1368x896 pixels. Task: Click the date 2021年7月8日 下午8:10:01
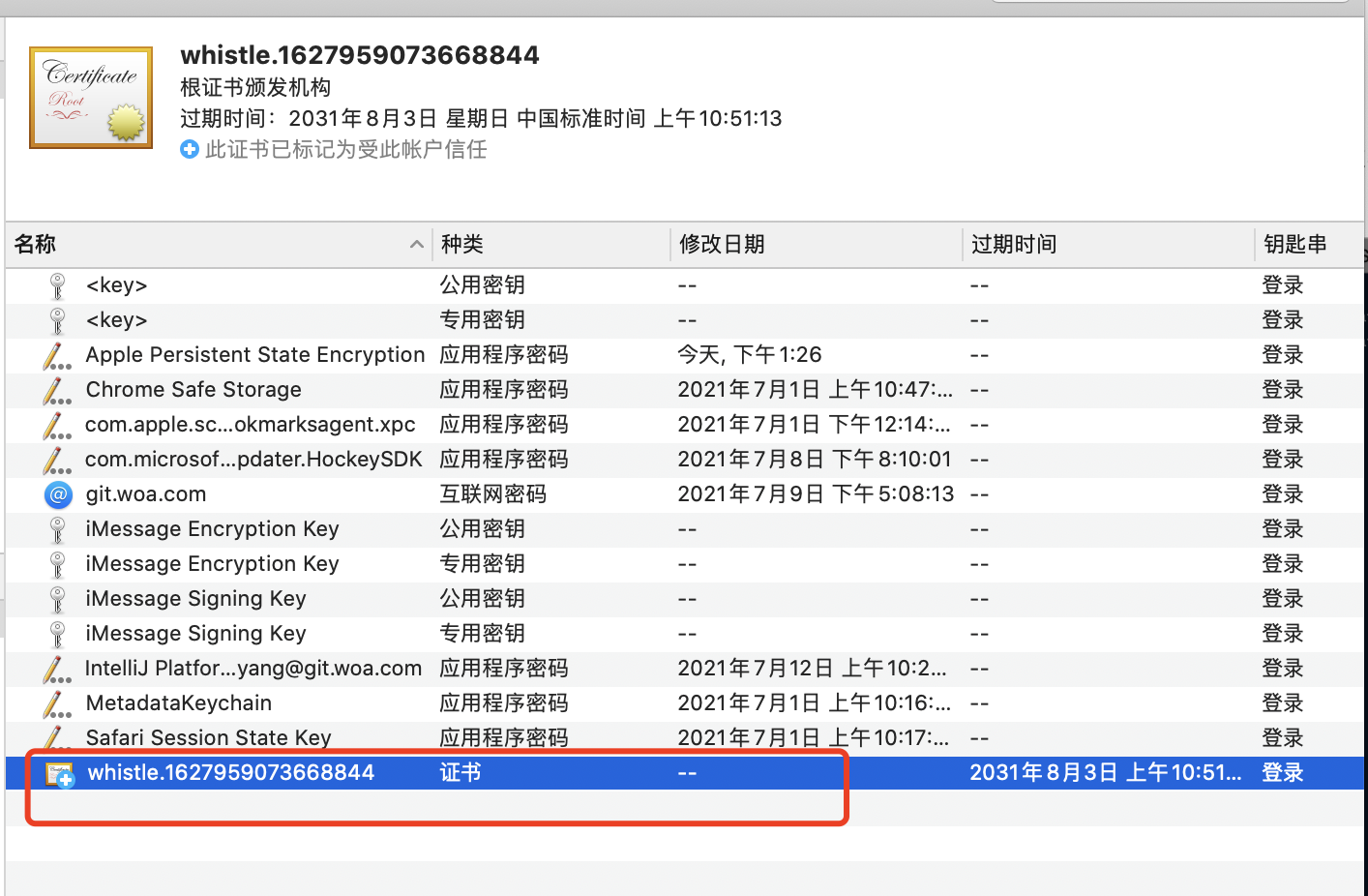coord(815,460)
